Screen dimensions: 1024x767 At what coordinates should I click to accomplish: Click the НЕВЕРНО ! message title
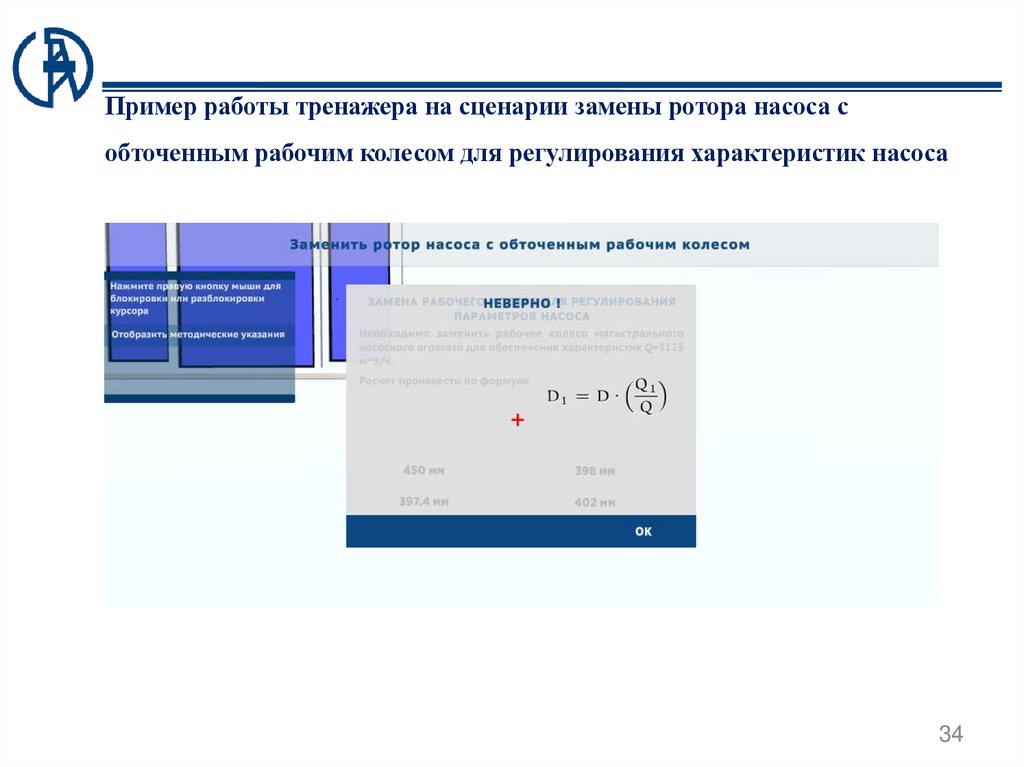coord(522,302)
